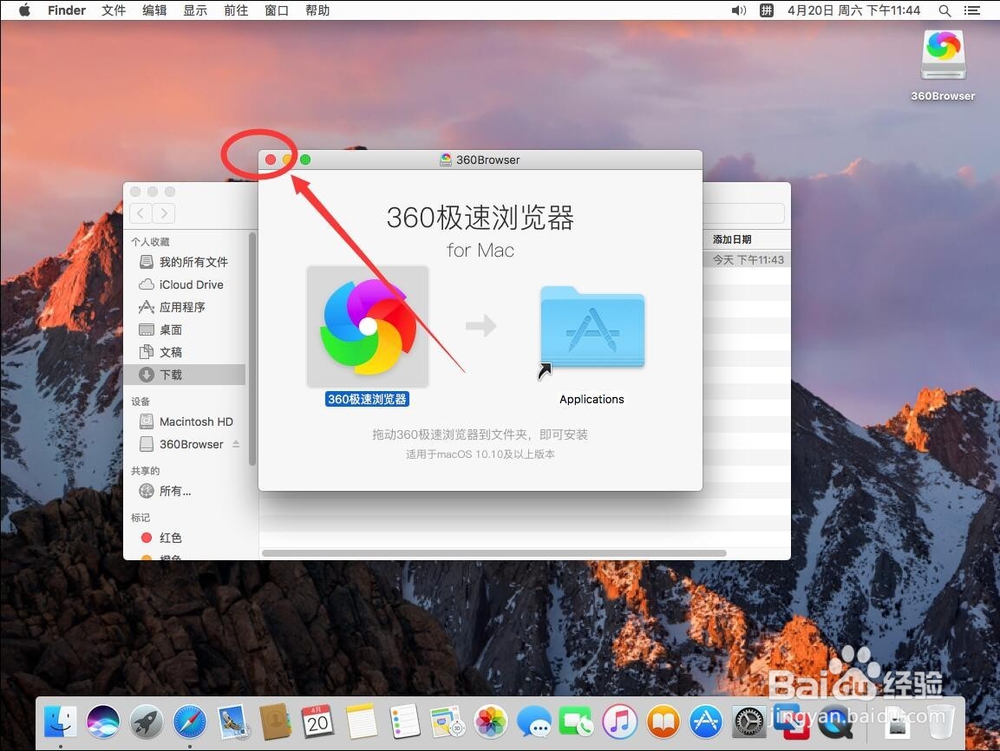This screenshot has height=751, width=1000.
Task: Open Contacts book icon in Dock
Action: 276,722
